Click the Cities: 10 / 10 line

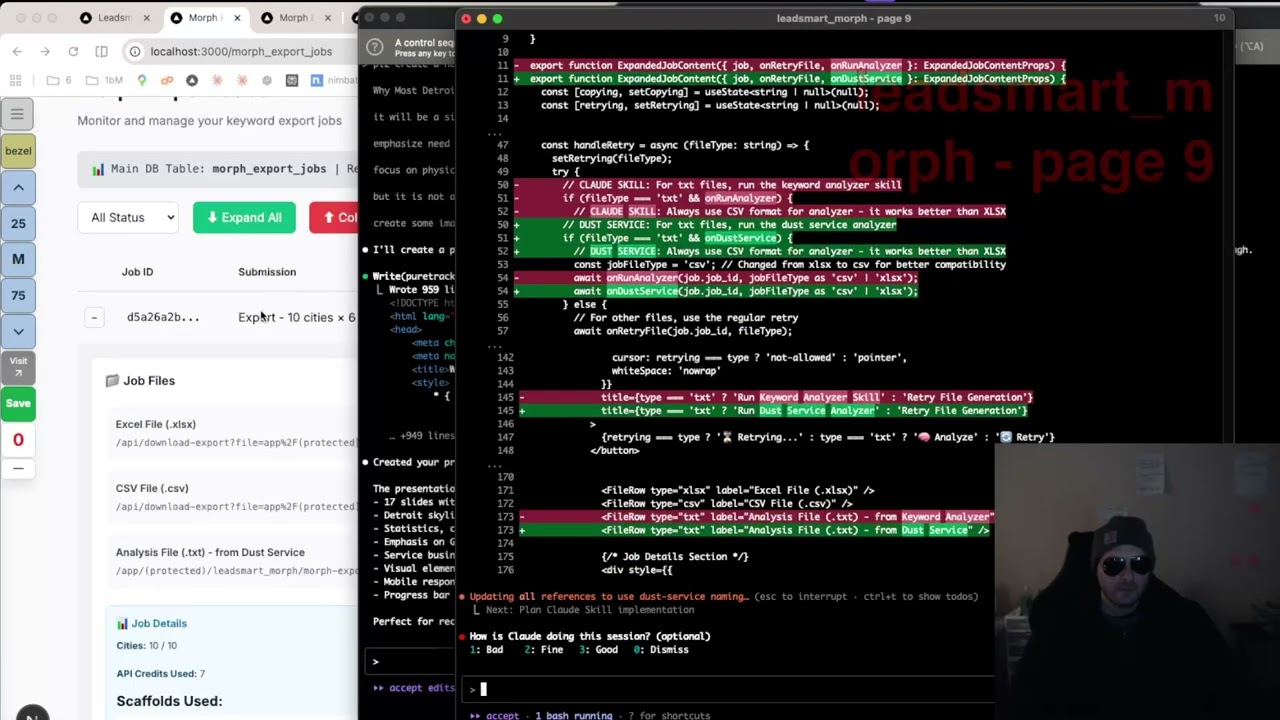coord(146,646)
